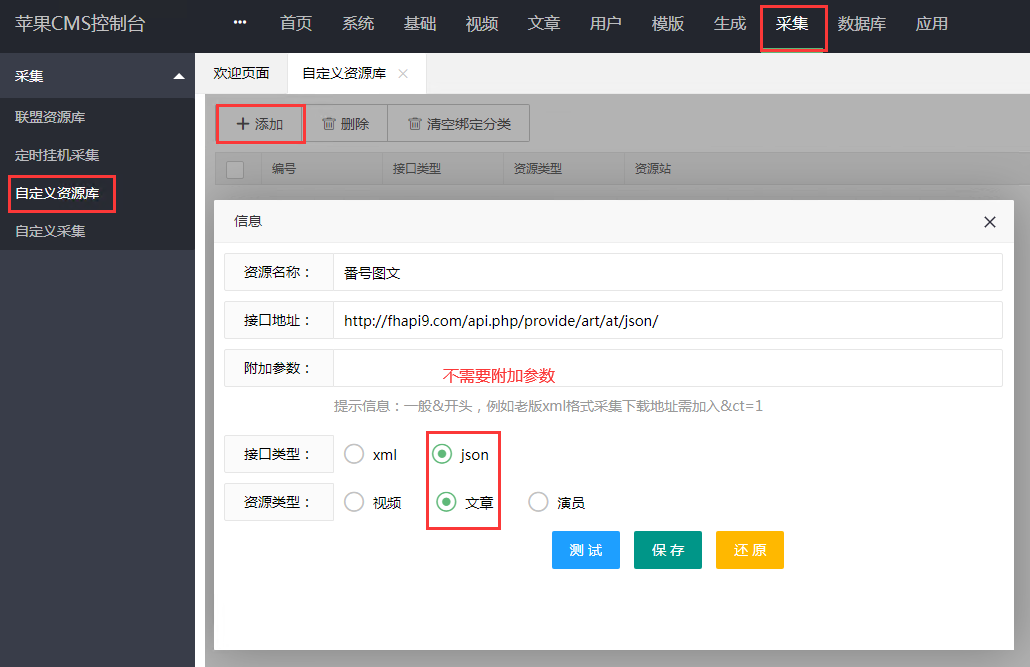Select the xml interface type radio

pos(354,454)
